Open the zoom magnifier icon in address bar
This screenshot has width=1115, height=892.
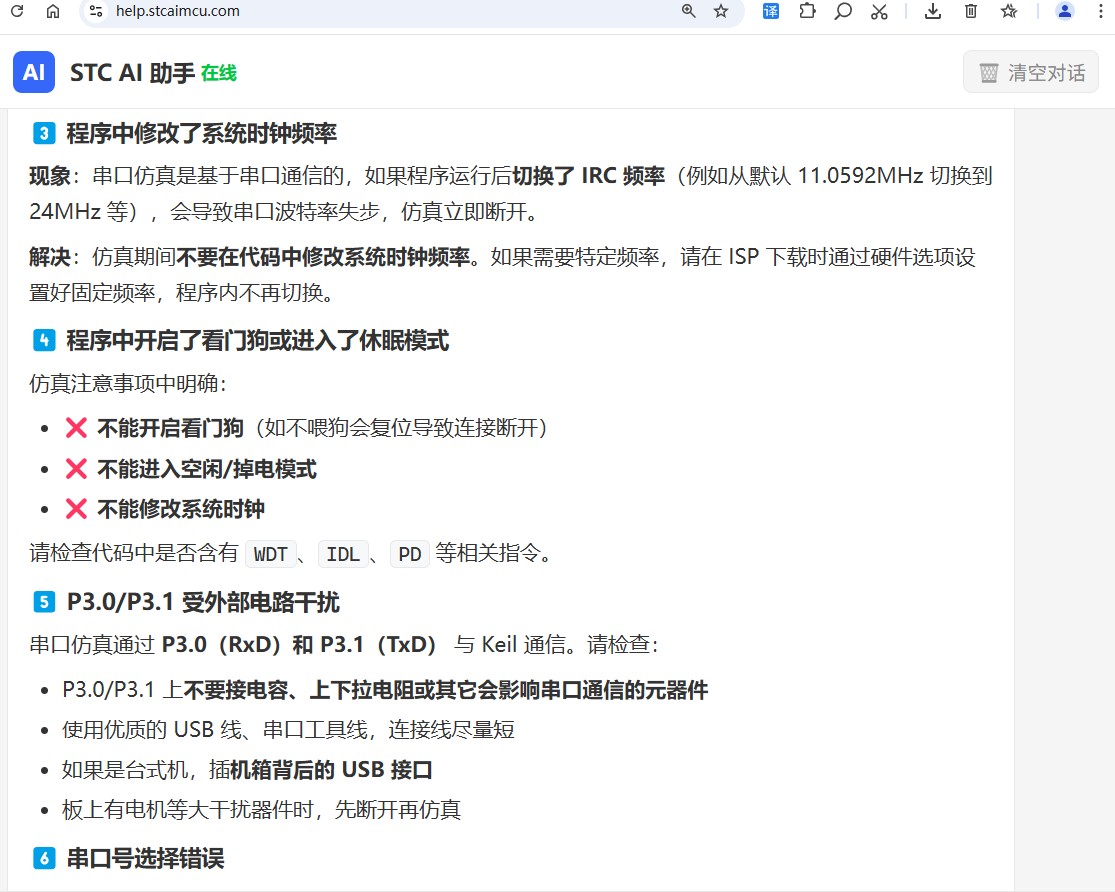[688, 11]
